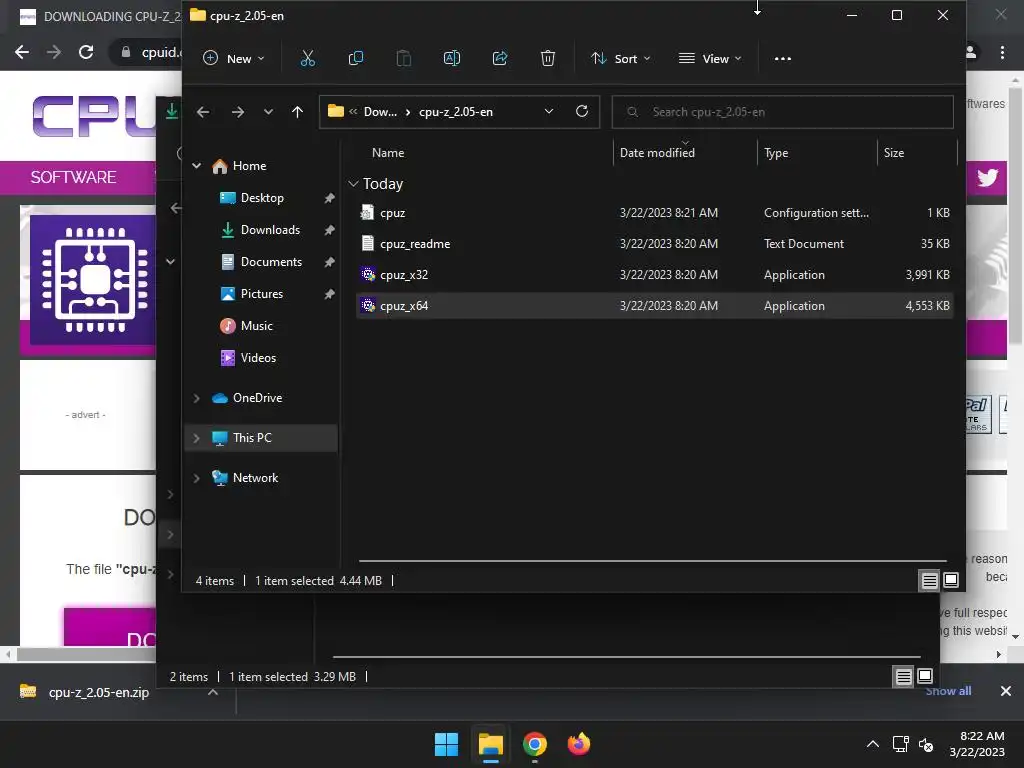
Task: Open address bar history dropdown
Action: point(549,112)
